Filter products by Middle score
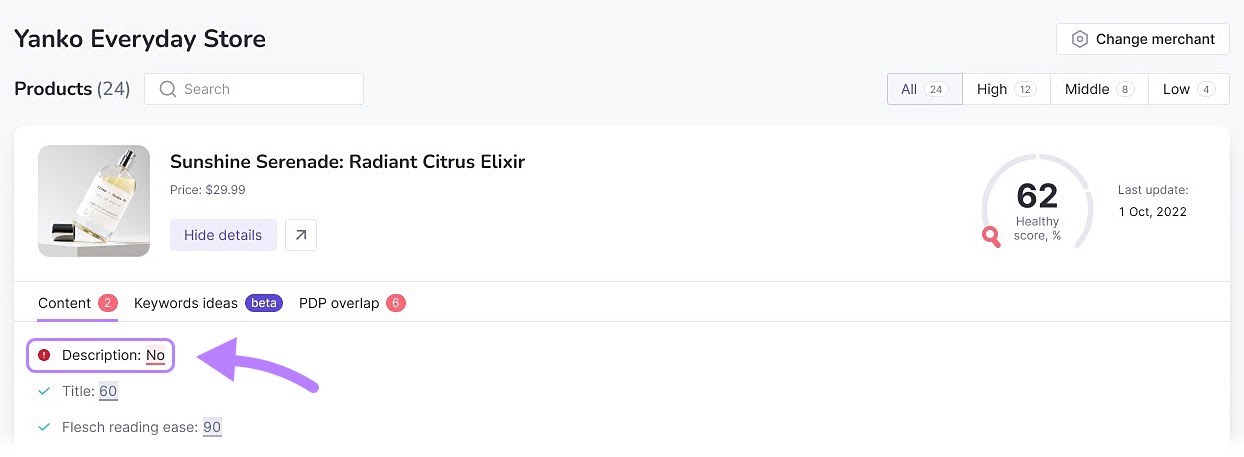This screenshot has height=457, width=1244. 1099,89
